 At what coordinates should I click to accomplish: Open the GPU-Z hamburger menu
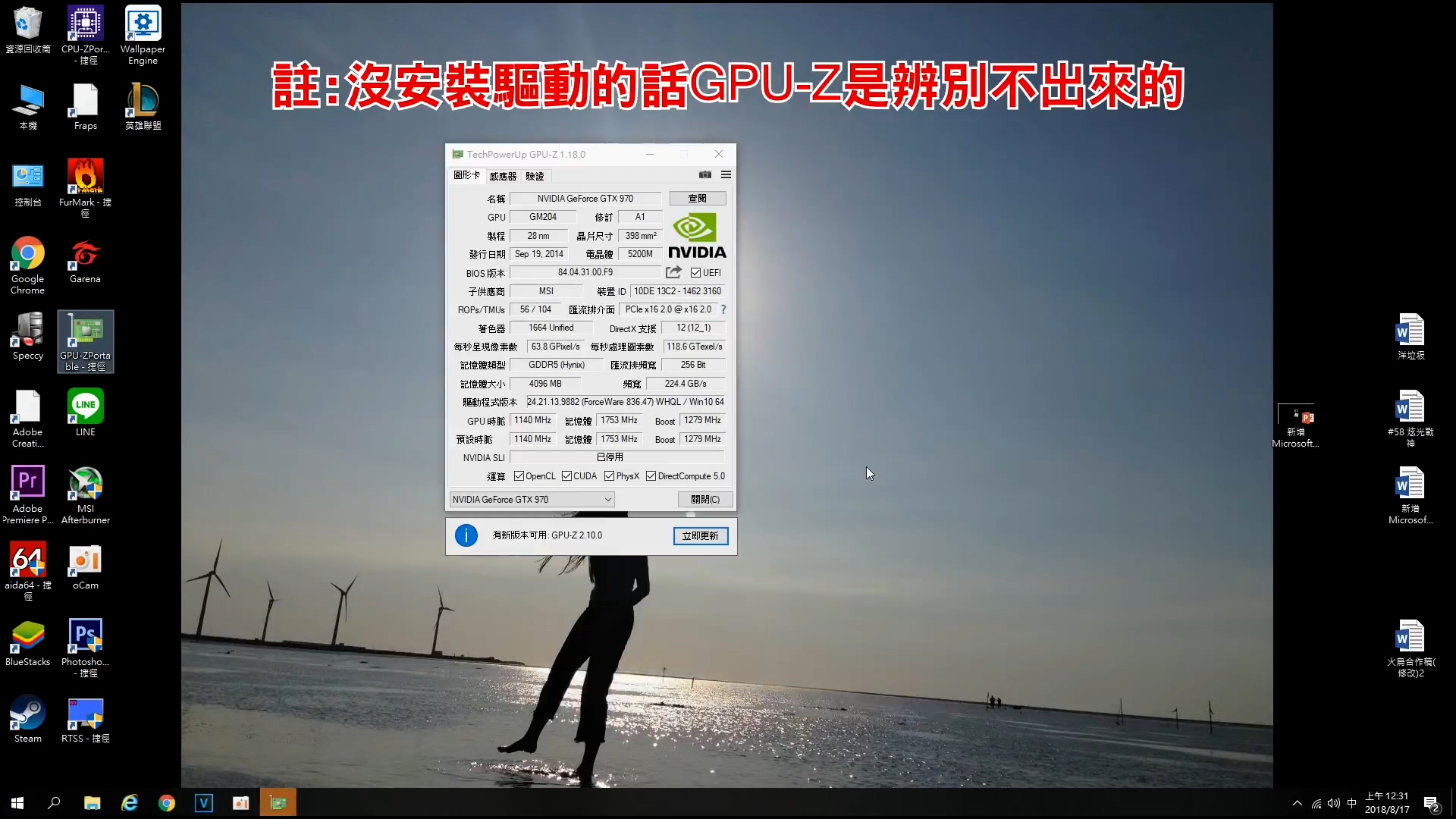coord(725,174)
